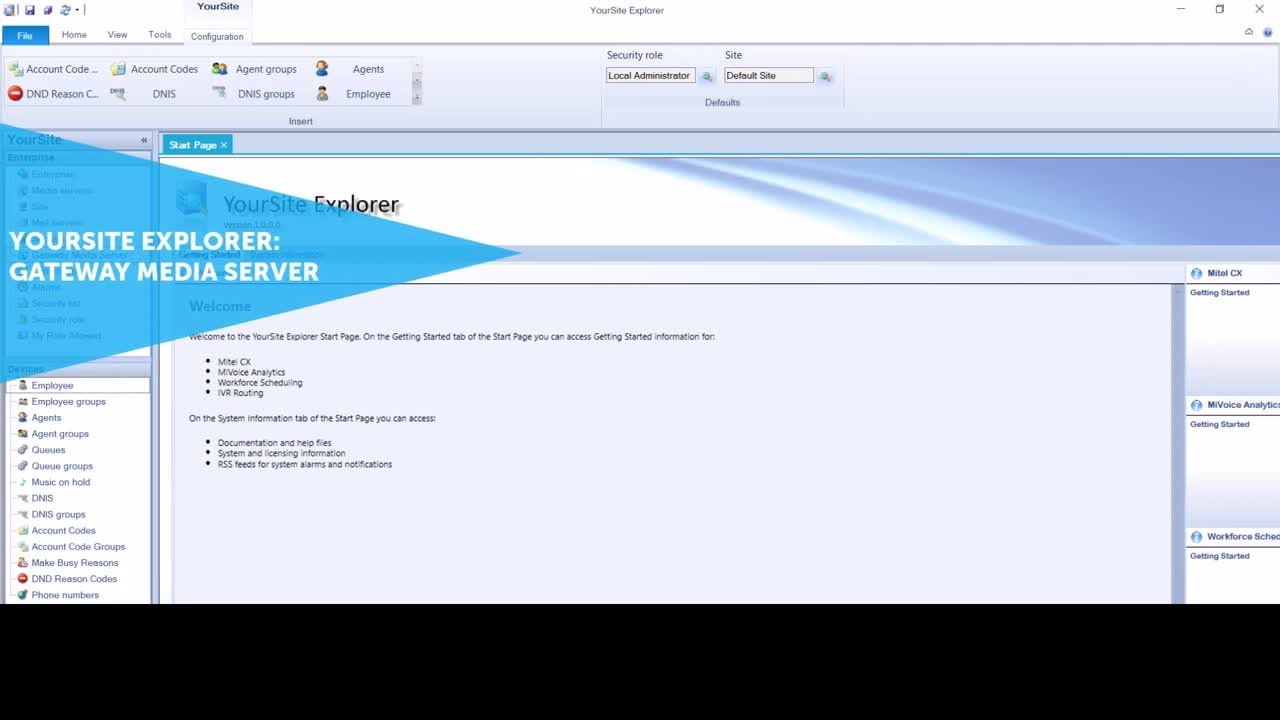The width and height of the screenshot is (1280, 720).
Task: Click the Site input field
Action: pyautogui.click(x=768, y=76)
